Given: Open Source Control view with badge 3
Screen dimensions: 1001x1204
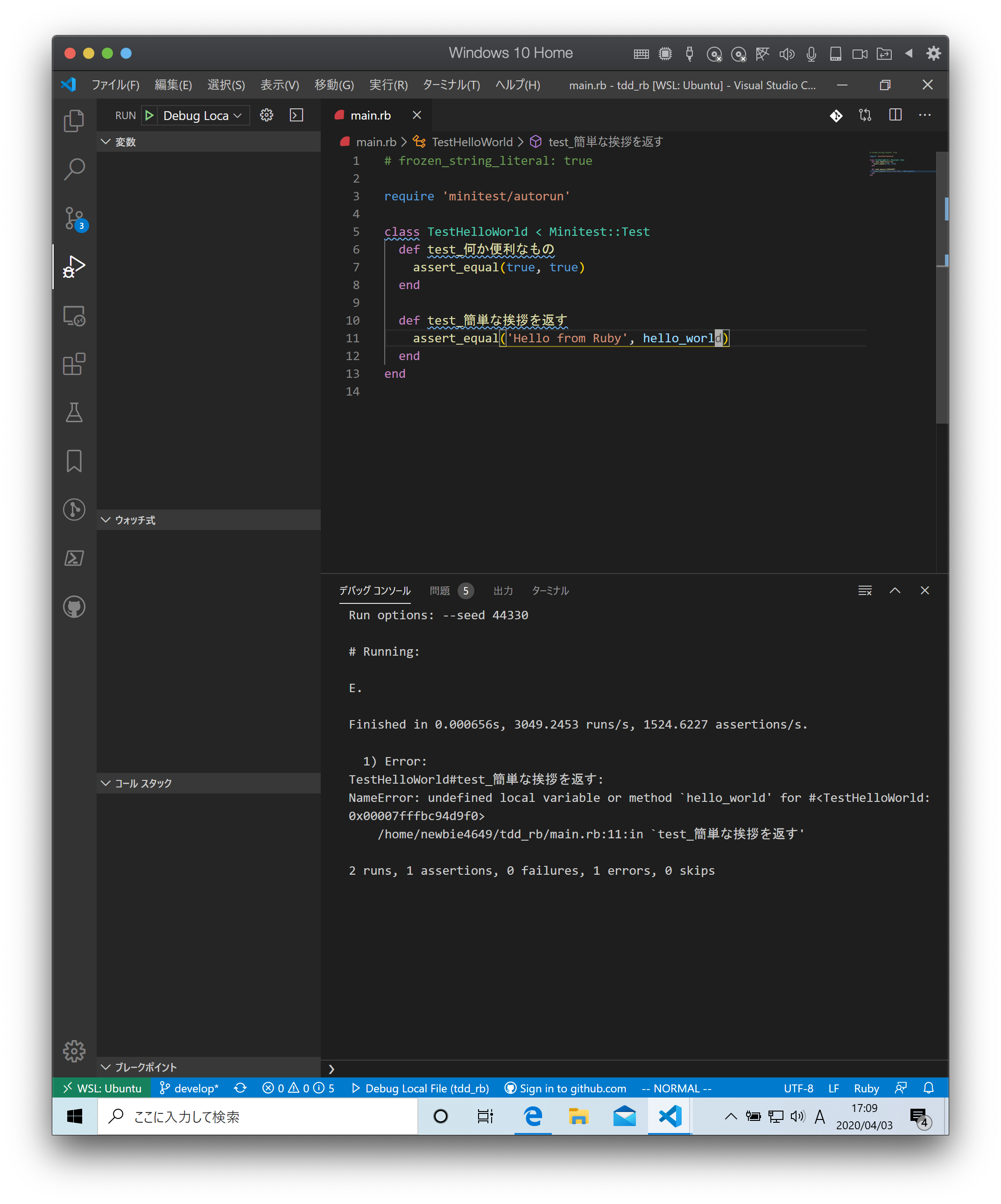Looking at the screenshot, I should point(74,218).
